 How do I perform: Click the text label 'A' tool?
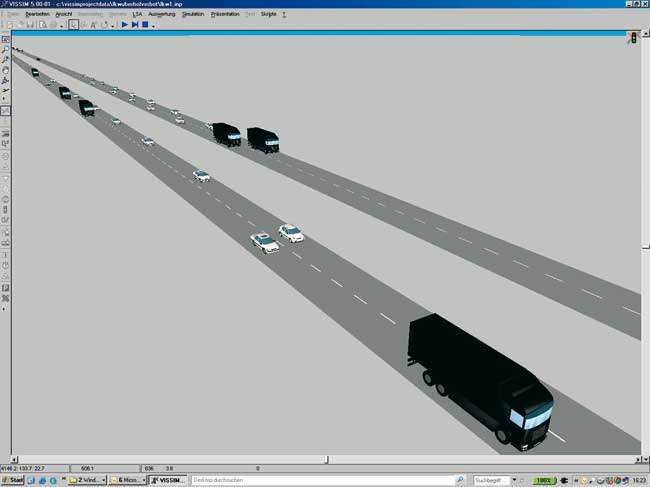pos(93,25)
